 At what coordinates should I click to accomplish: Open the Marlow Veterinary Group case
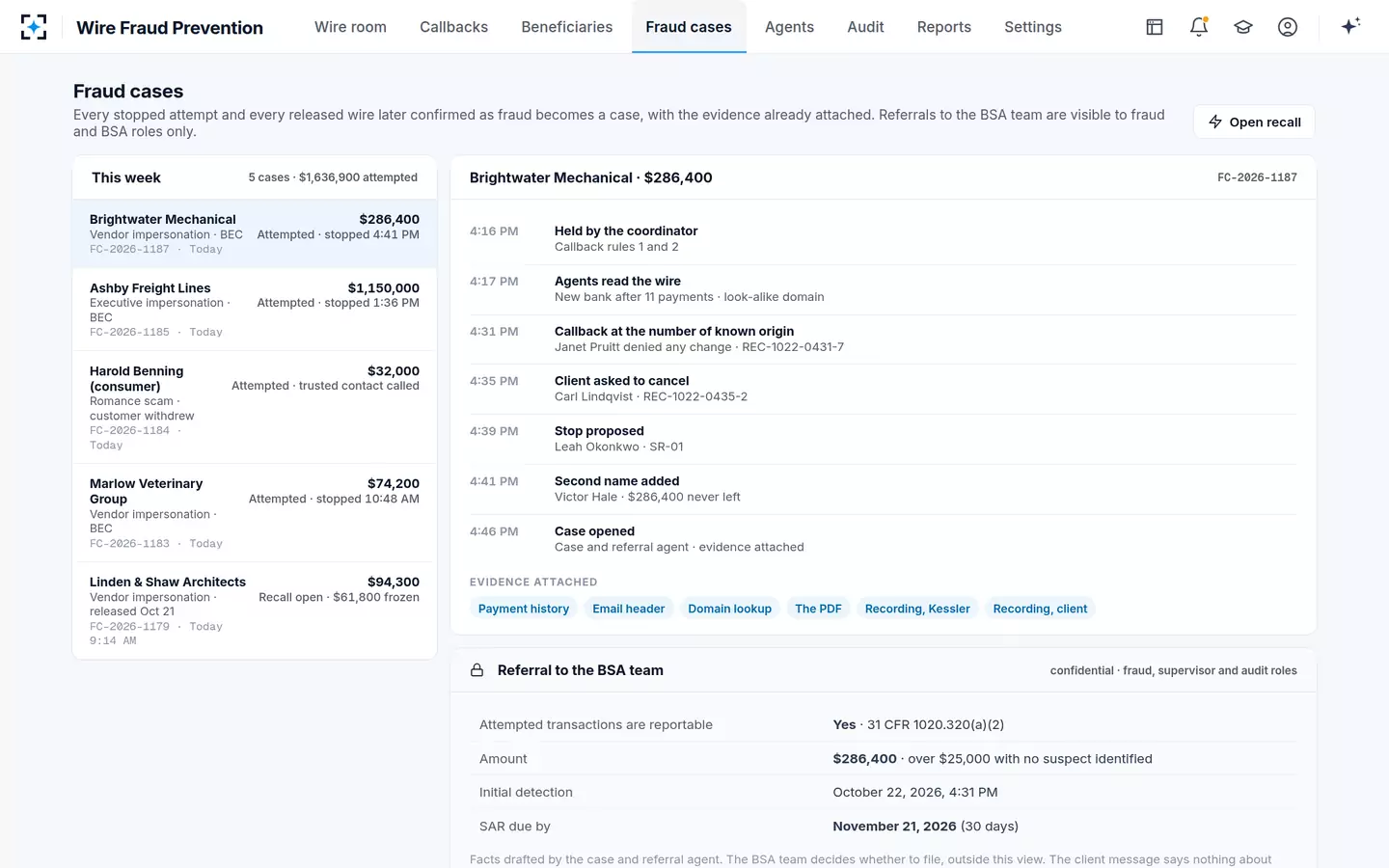255,513
